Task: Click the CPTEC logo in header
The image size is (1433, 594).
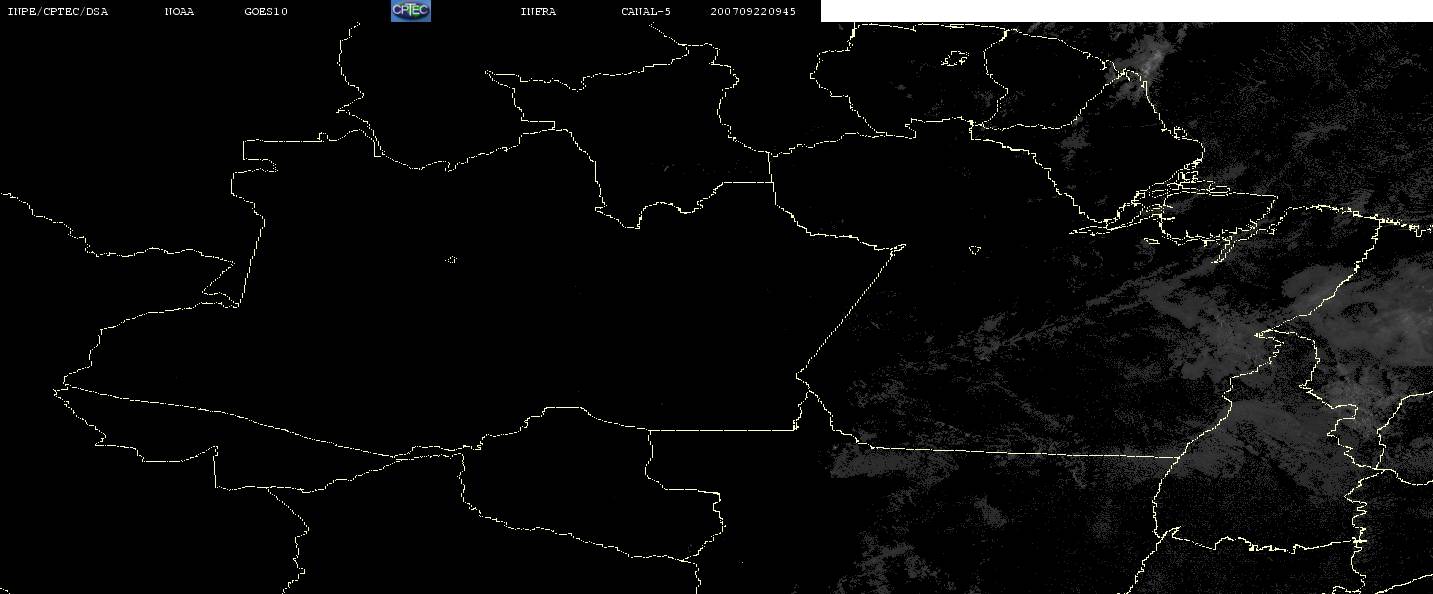Action: click(x=410, y=11)
